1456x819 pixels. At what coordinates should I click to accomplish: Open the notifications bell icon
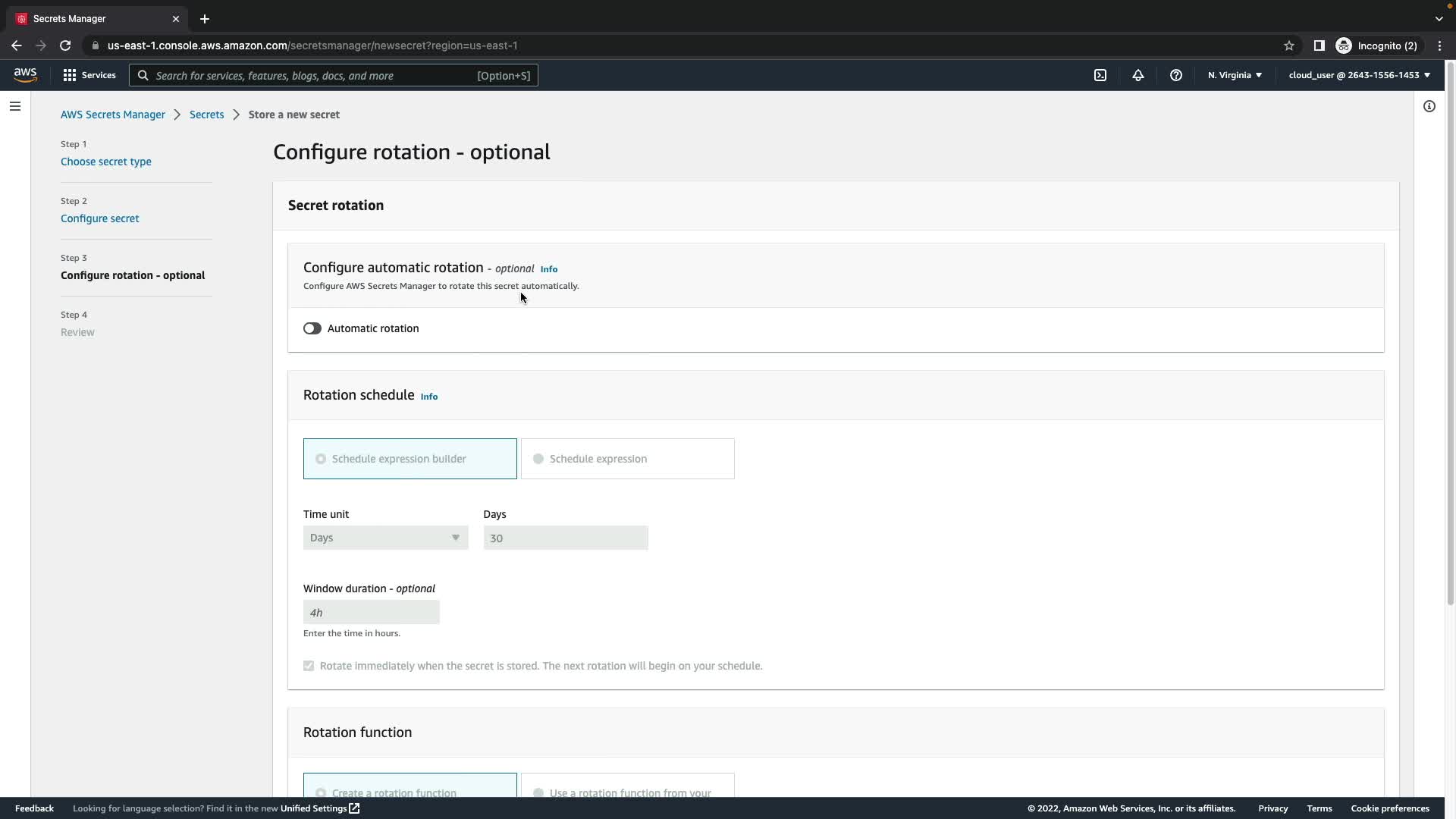click(x=1138, y=75)
